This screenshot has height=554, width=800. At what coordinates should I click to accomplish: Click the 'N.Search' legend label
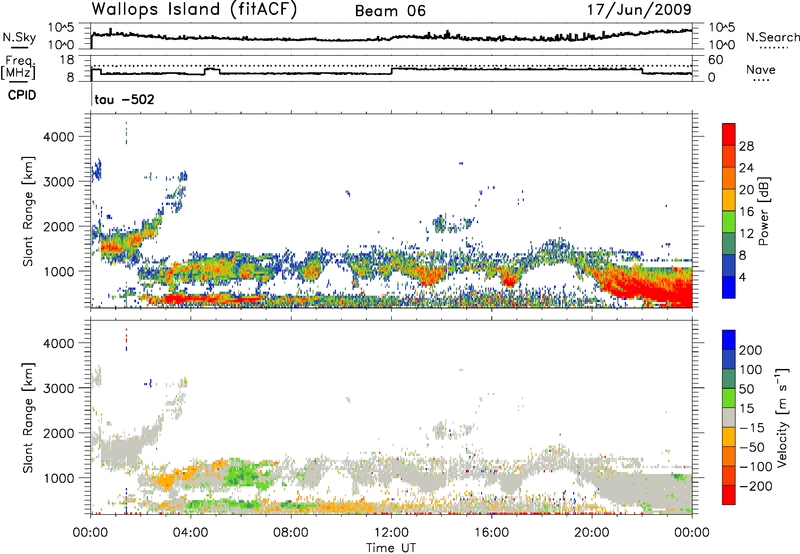[x=772, y=37]
